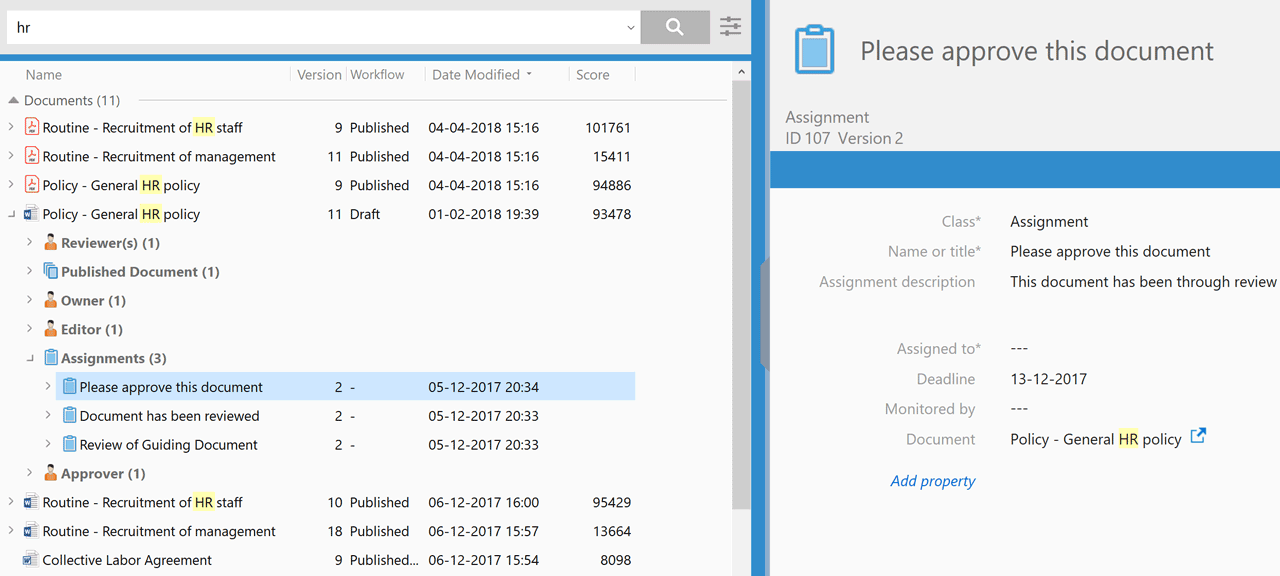Expand Routine - Recruitment of HR staff version 9 row
The height and width of the screenshot is (576, 1280).
11,127
